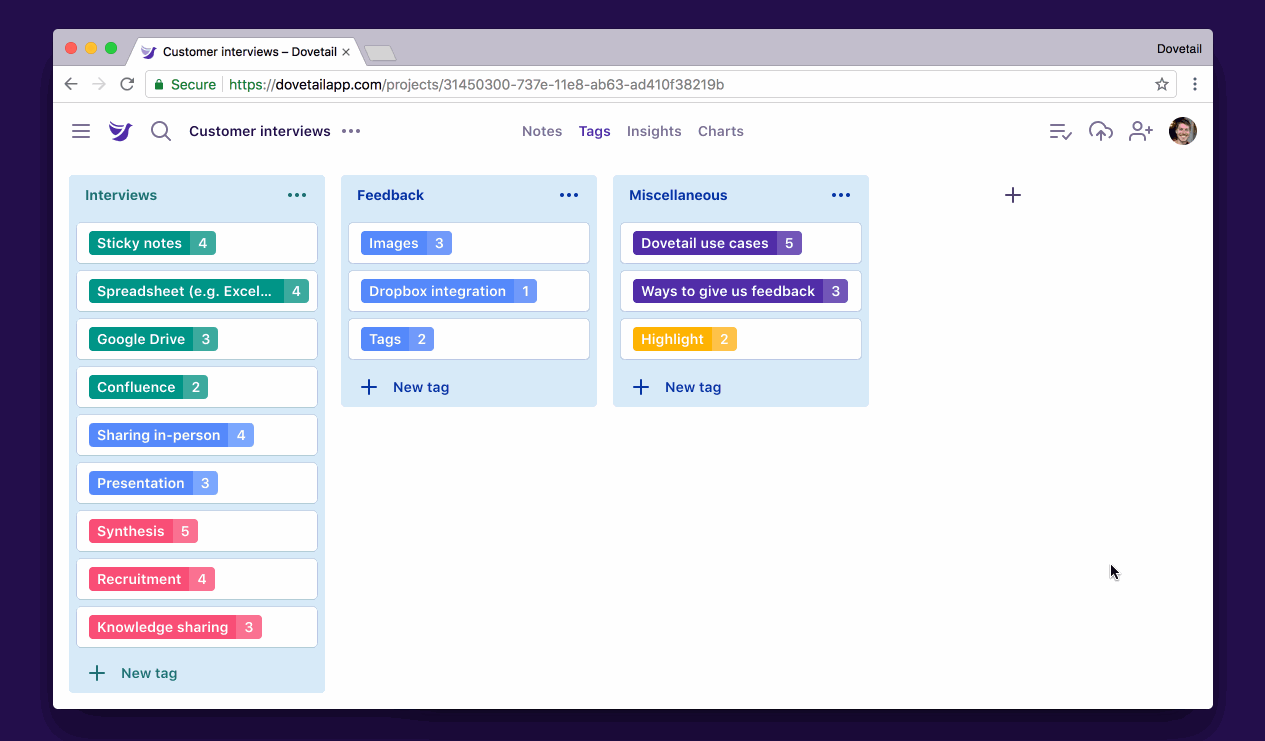1265x741 pixels.
Task: Click the Interviews column title
Action: click(x=121, y=195)
